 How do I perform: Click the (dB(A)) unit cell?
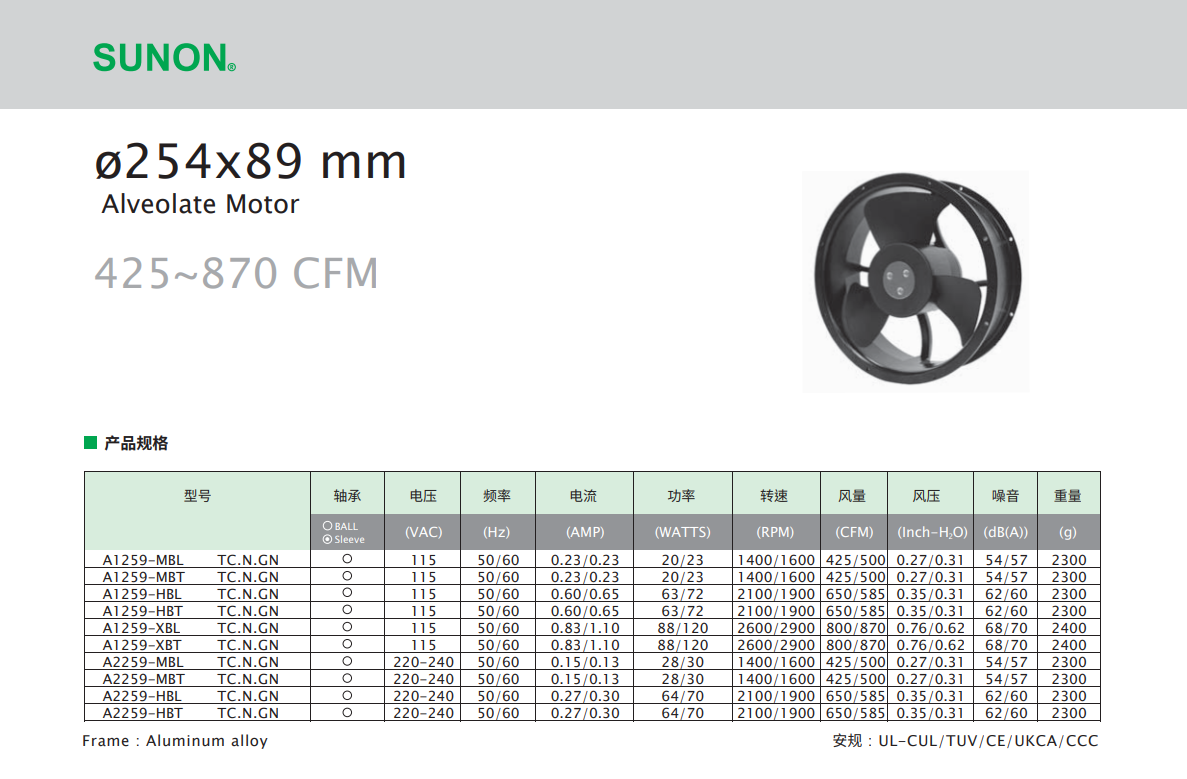pyautogui.click(x=1005, y=532)
